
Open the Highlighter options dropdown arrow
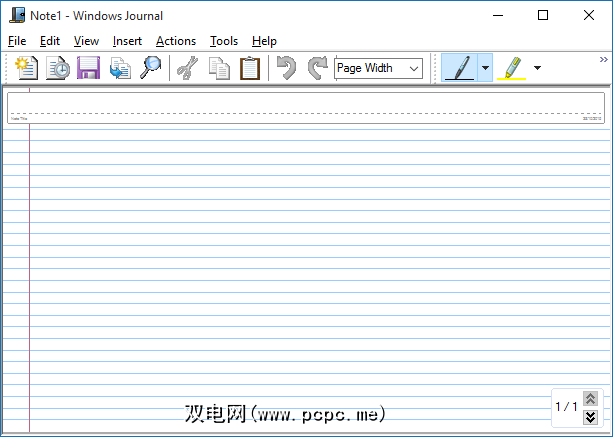click(x=538, y=68)
